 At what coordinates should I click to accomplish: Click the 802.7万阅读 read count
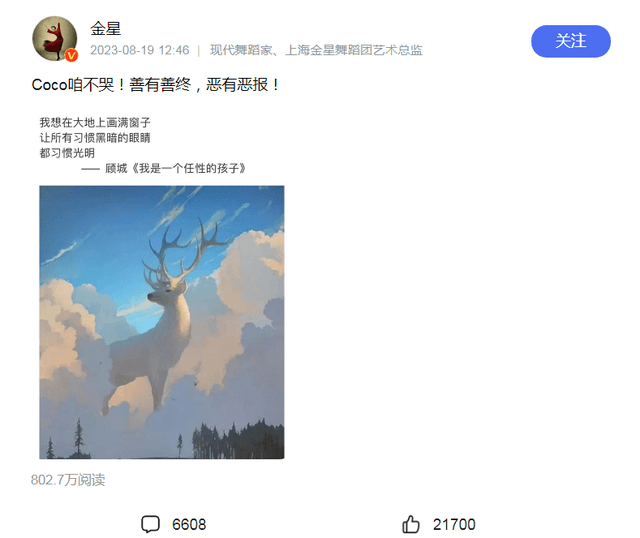click(x=68, y=480)
